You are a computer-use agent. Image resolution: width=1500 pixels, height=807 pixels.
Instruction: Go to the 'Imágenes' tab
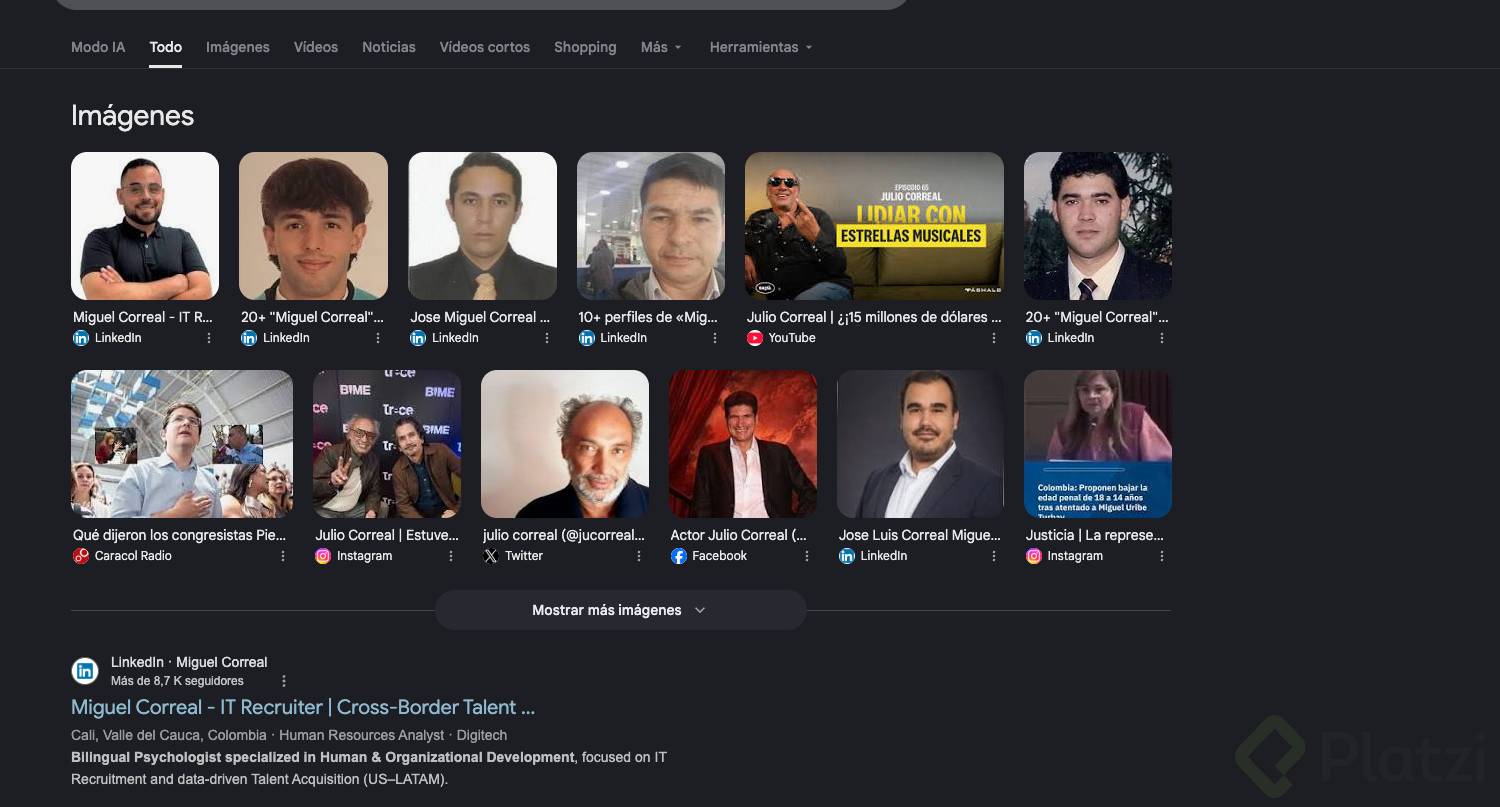point(238,47)
